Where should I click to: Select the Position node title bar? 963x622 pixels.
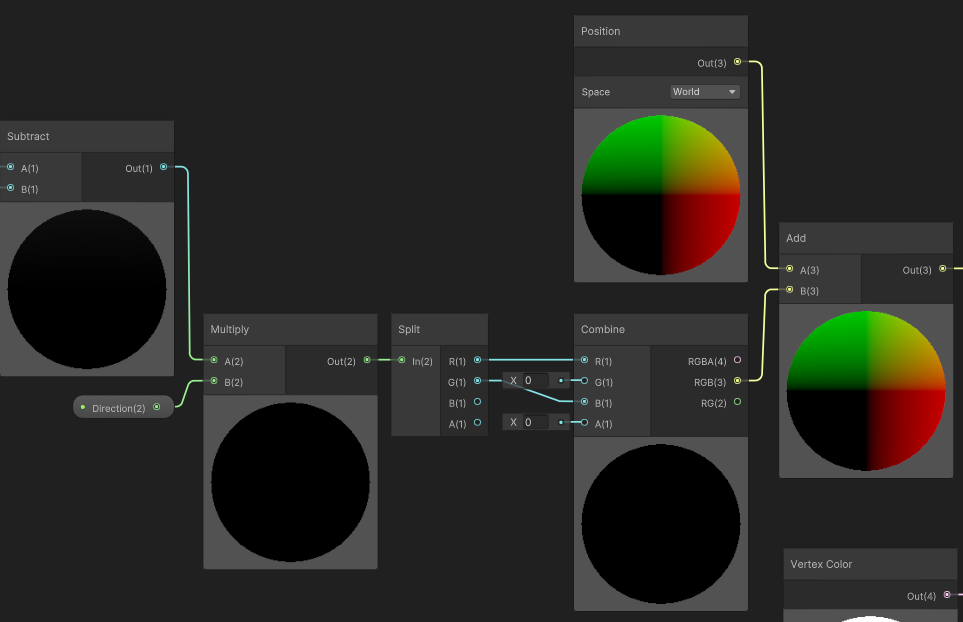(661, 31)
